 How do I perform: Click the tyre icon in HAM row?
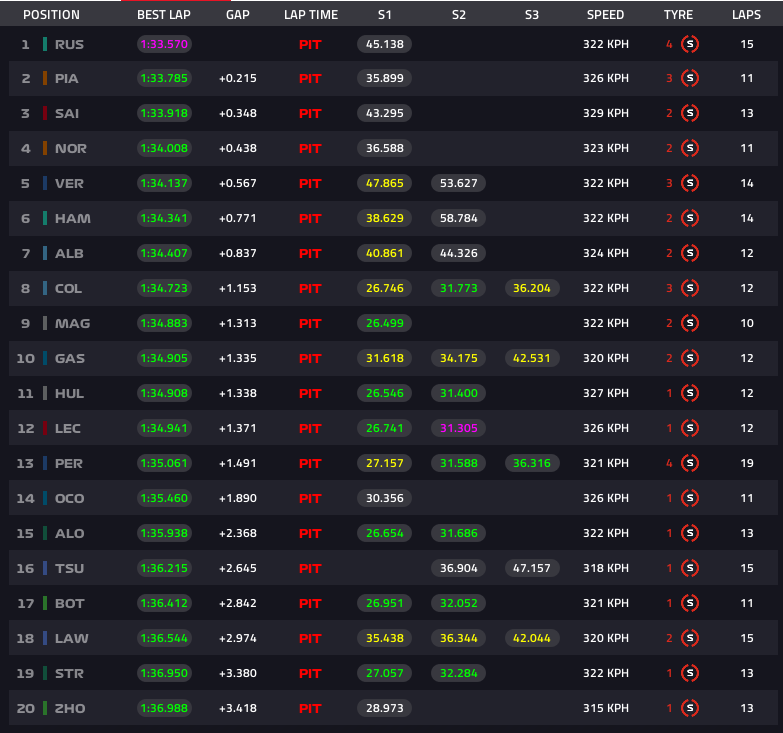pyautogui.click(x=690, y=219)
